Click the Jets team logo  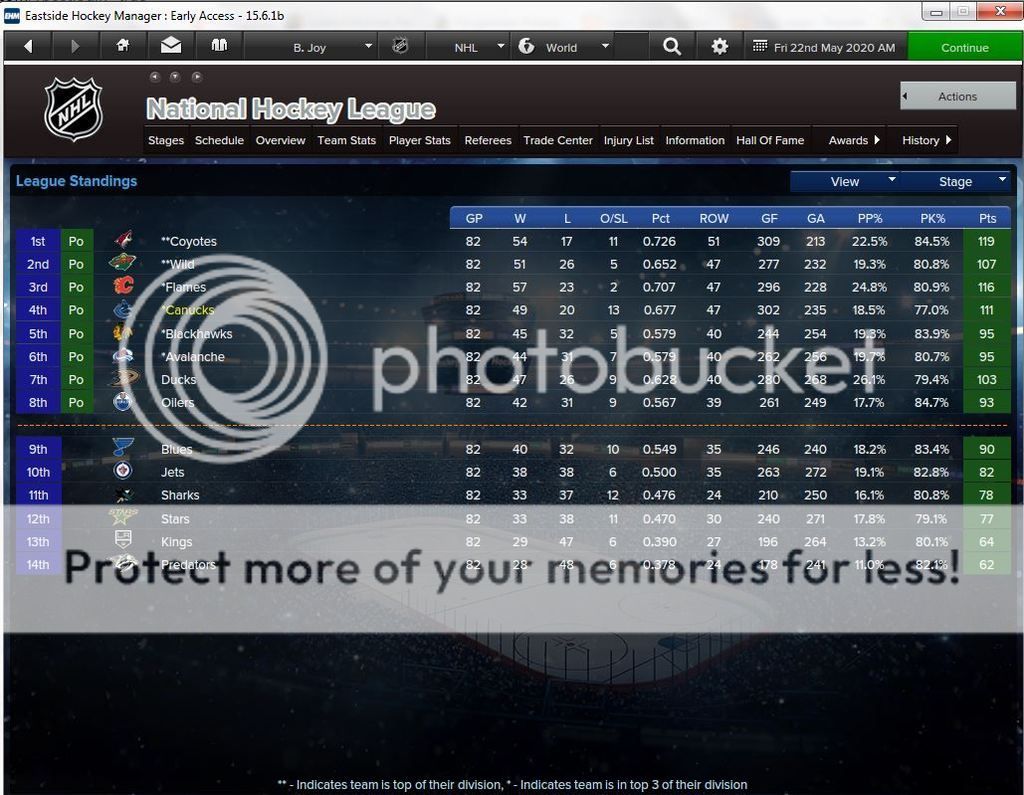click(123, 470)
